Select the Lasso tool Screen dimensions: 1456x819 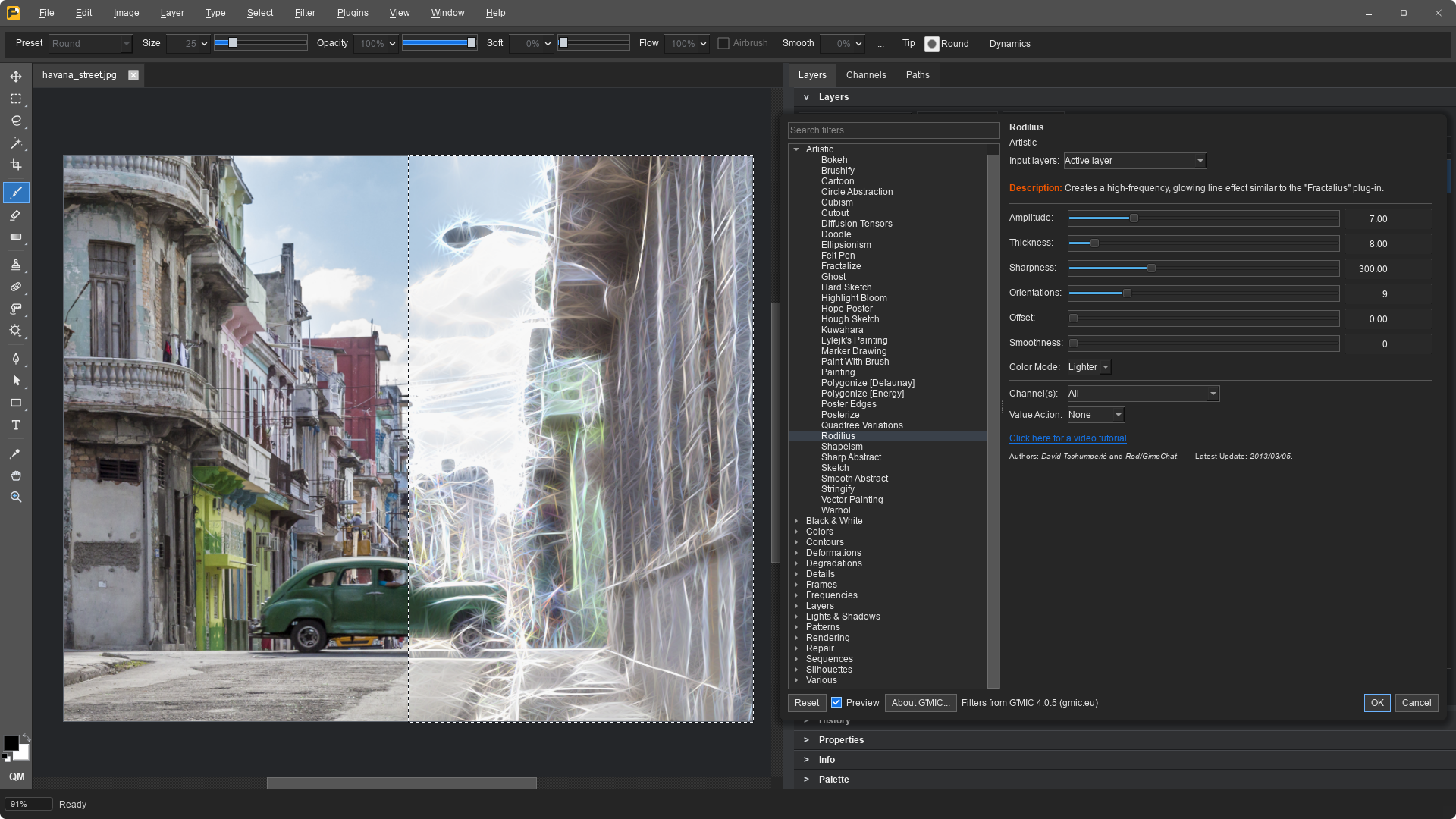pyautogui.click(x=16, y=121)
